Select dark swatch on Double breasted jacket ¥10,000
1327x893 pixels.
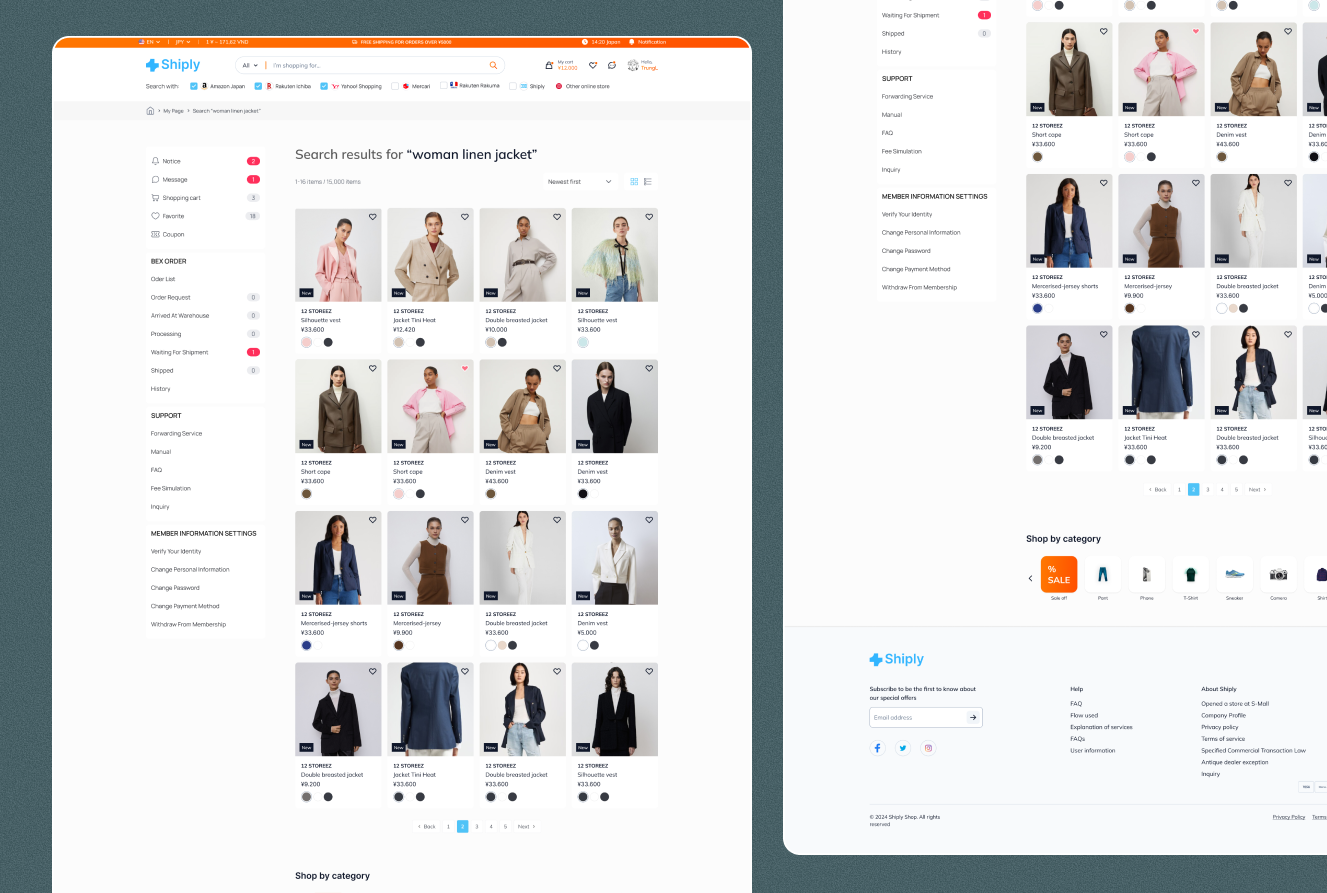coord(502,342)
